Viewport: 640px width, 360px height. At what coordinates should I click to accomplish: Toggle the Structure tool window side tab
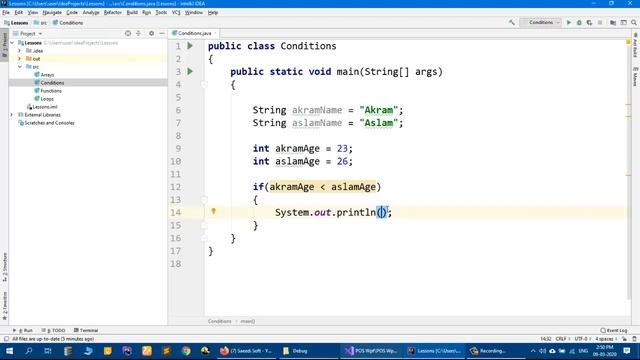pos(4,267)
